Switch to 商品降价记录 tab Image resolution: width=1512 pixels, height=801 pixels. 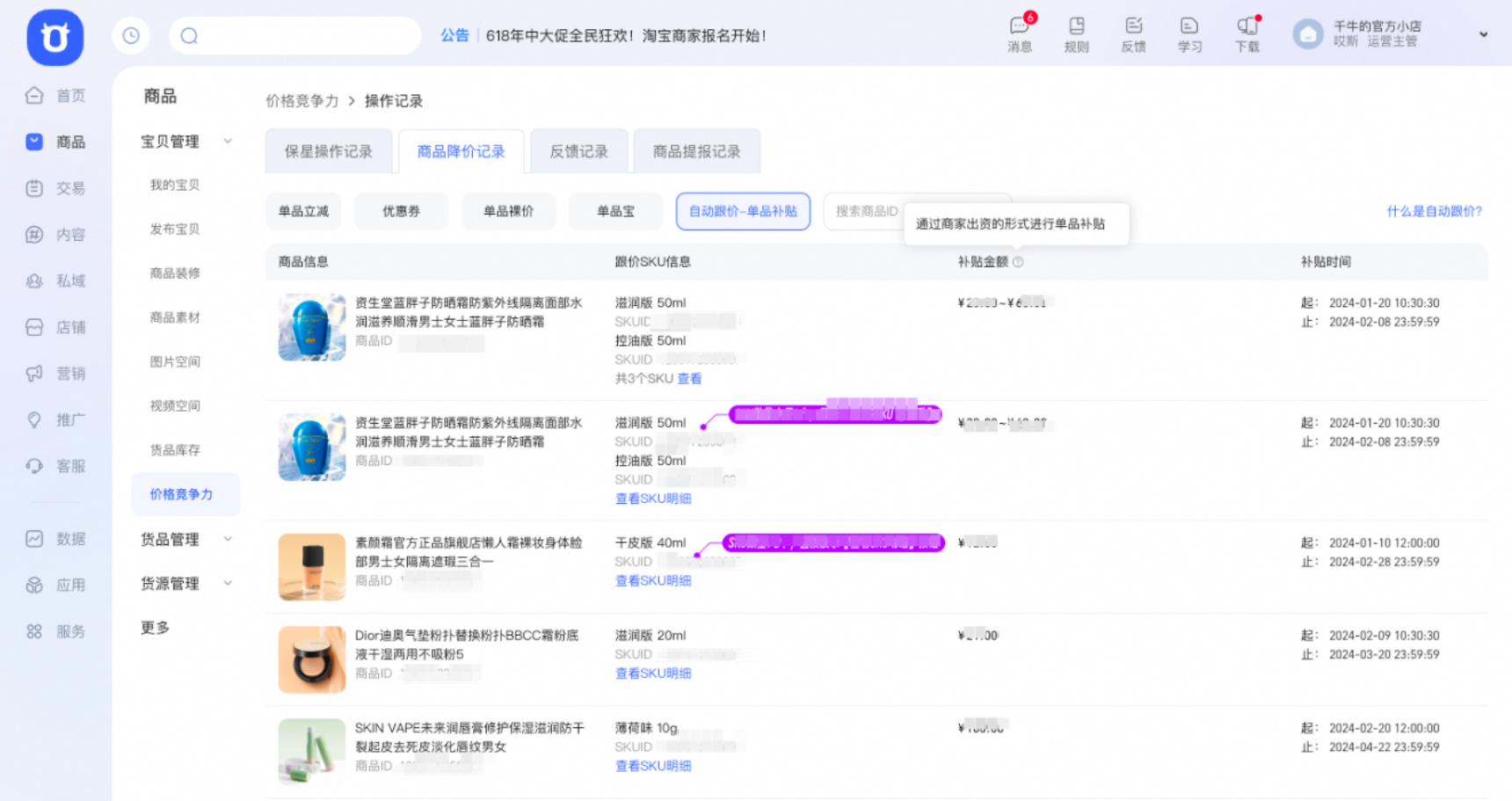pyautogui.click(x=462, y=151)
